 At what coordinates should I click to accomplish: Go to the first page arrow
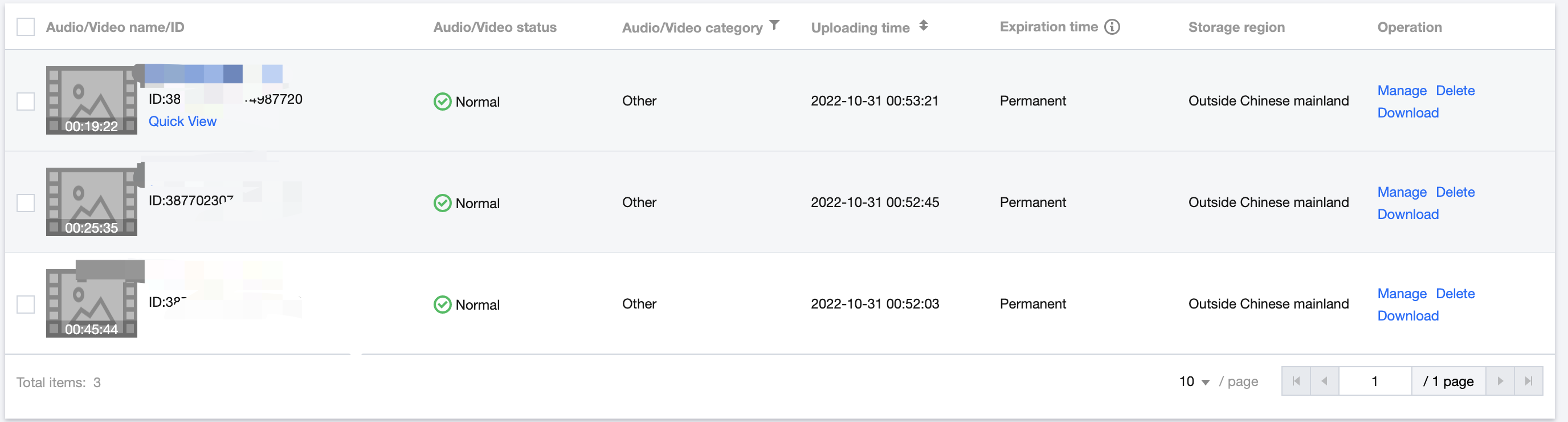[x=1296, y=381]
